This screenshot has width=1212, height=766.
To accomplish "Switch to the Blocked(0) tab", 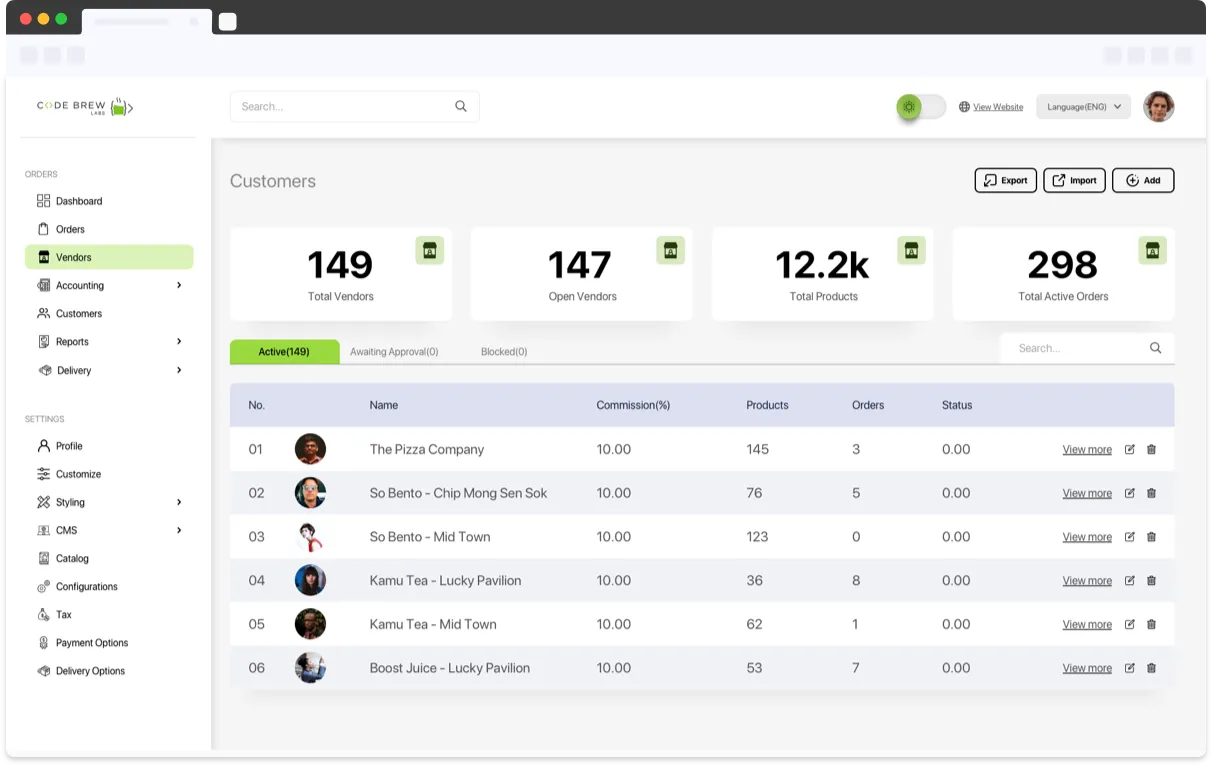I will coord(504,352).
